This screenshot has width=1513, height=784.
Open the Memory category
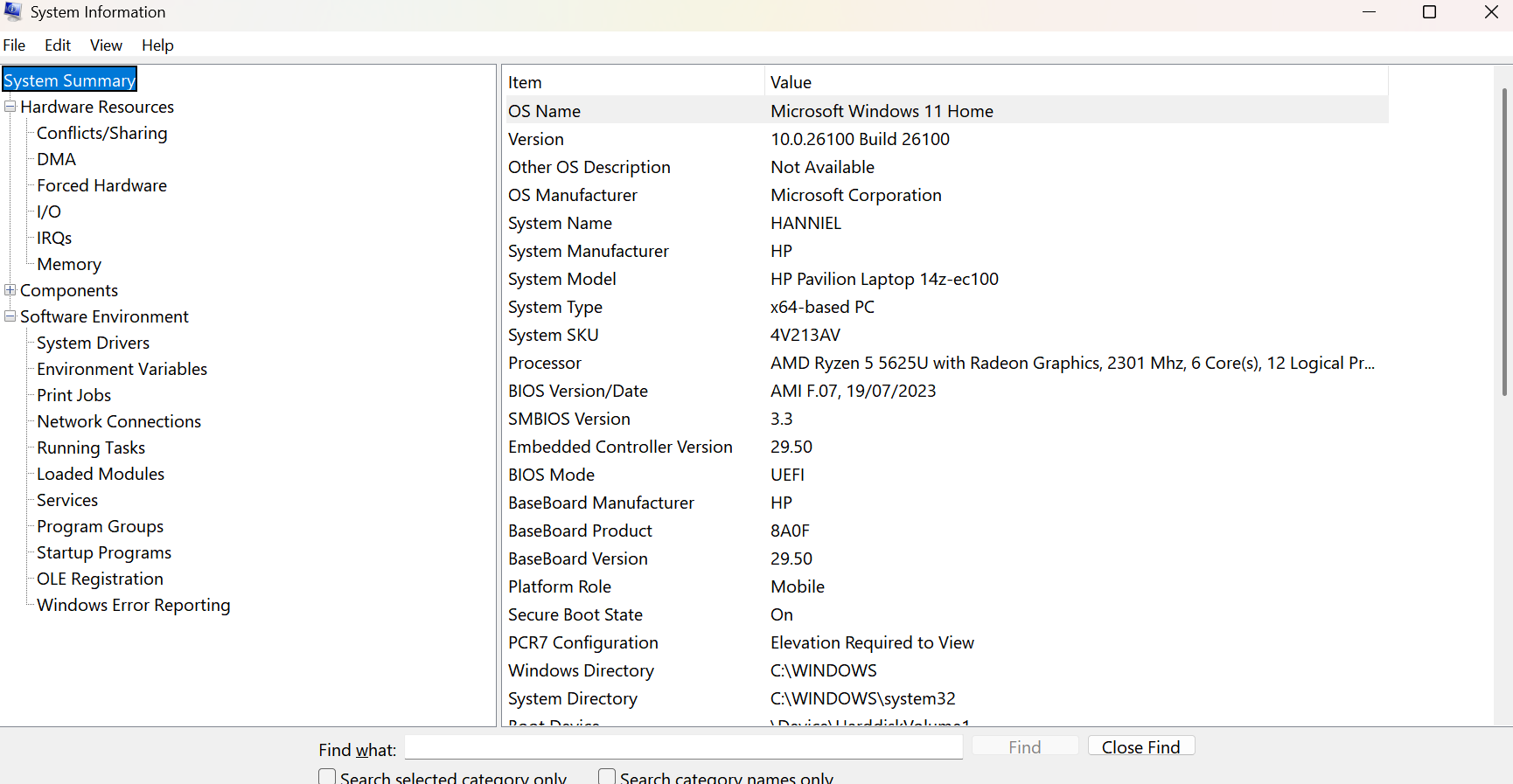point(69,264)
